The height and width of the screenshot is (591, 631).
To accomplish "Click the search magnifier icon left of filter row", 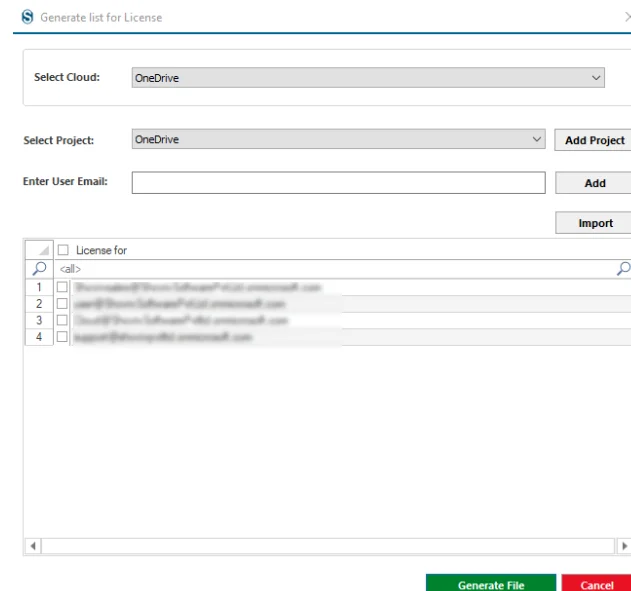I will pyautogui.click(x=39, y=269).
